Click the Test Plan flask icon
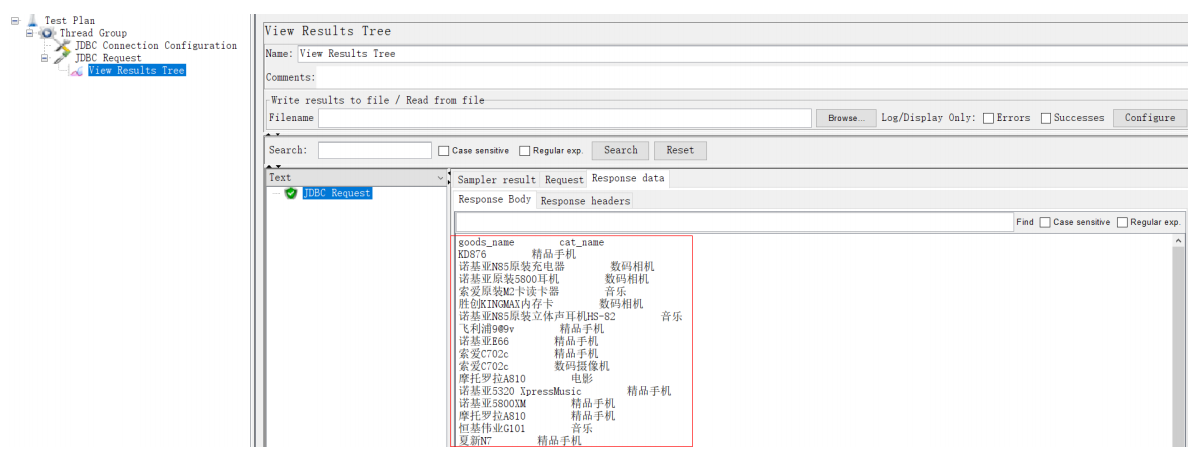This screenshot has width=1196, height=456. click(x=32, y=21)
